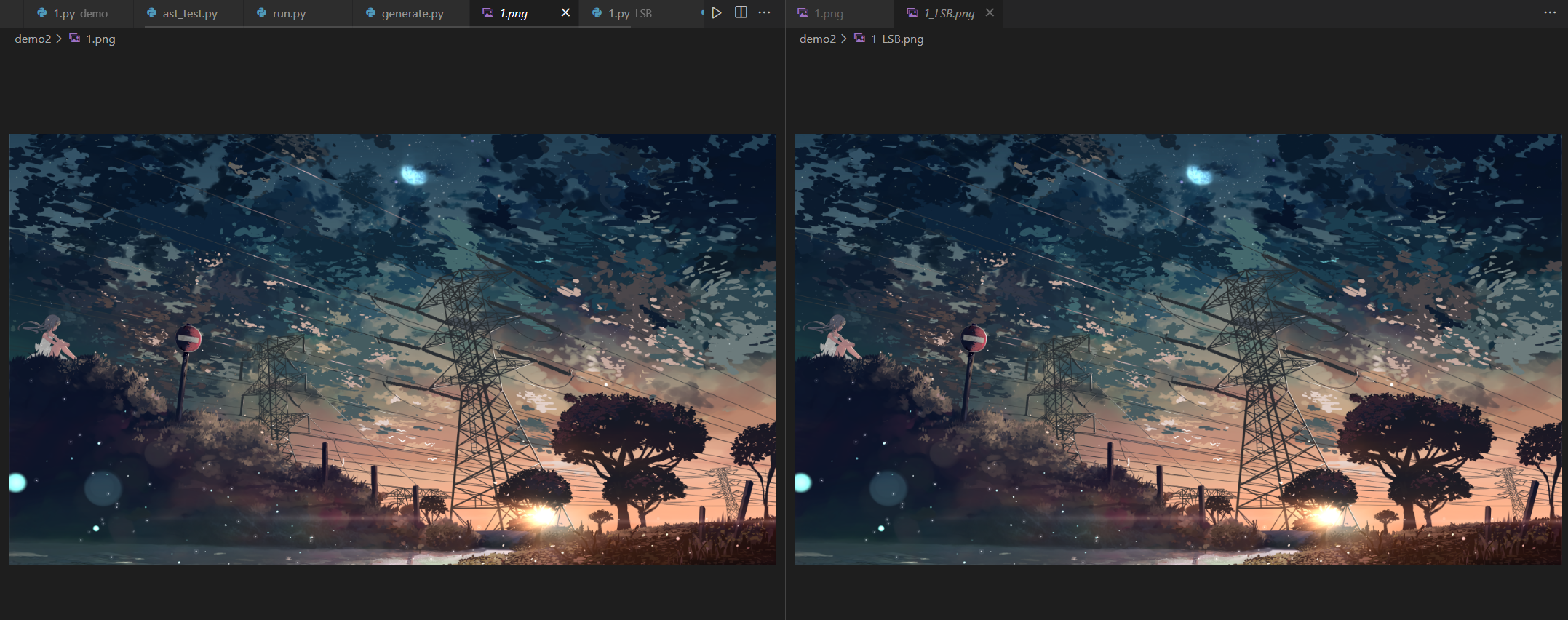Screen dimensions: 1568x620
Task: Split the left editor group
Action: pyautogui.click(x=741, y=12)
